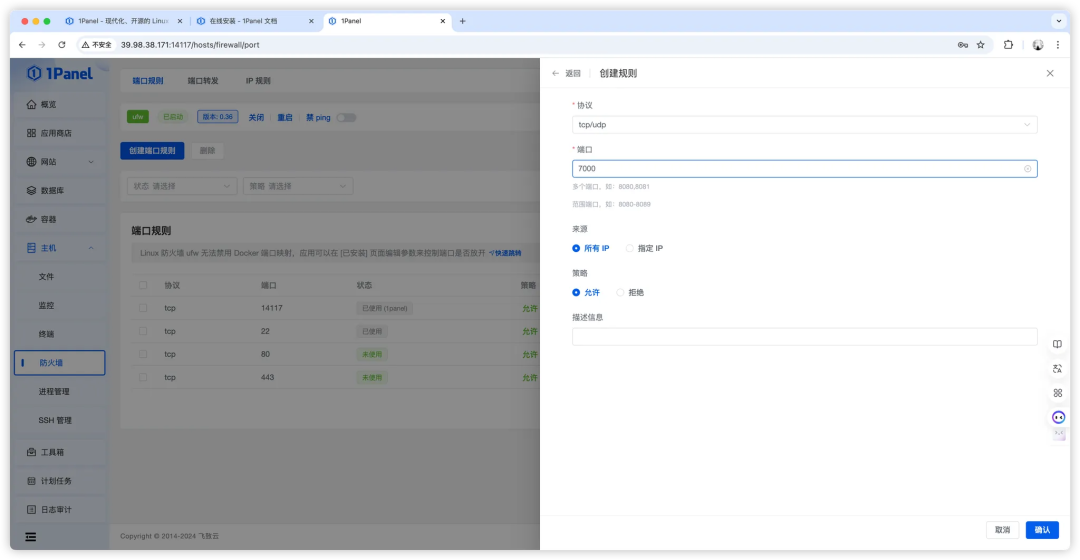Toggle the 禁 ping switch
The image size is (1080, 560).
click(x=346, y=118)
